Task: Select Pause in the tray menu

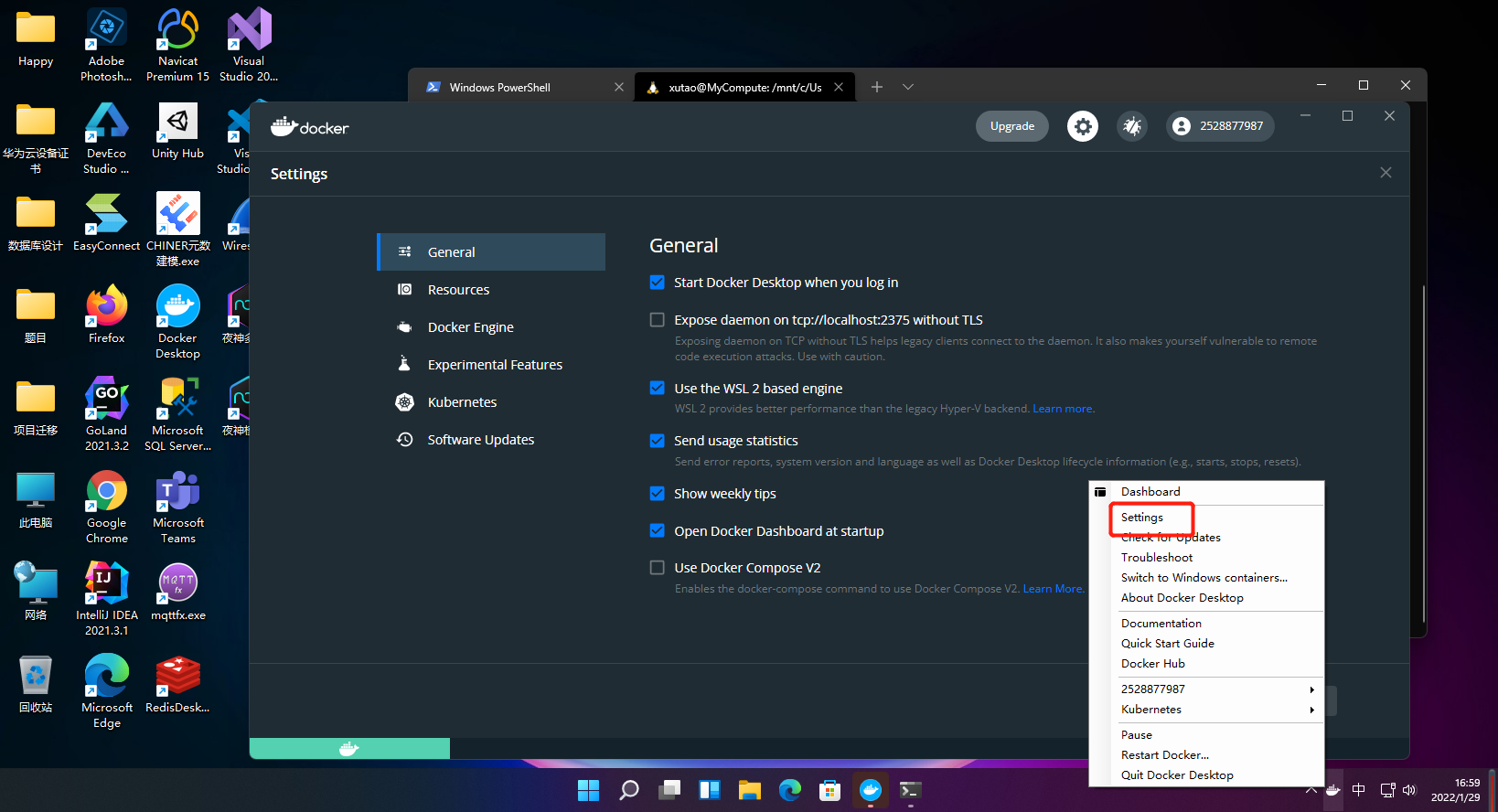Action: coord(1206,735)
